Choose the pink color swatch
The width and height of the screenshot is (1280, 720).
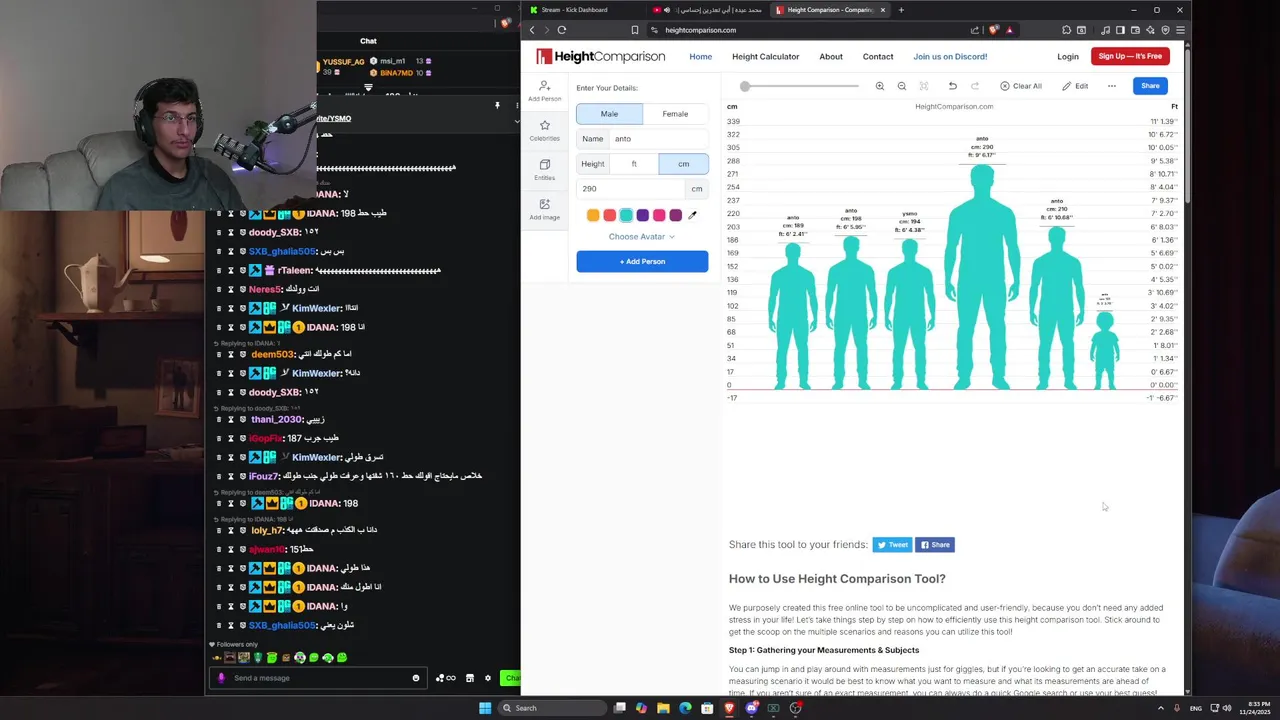tap(659, 215)
